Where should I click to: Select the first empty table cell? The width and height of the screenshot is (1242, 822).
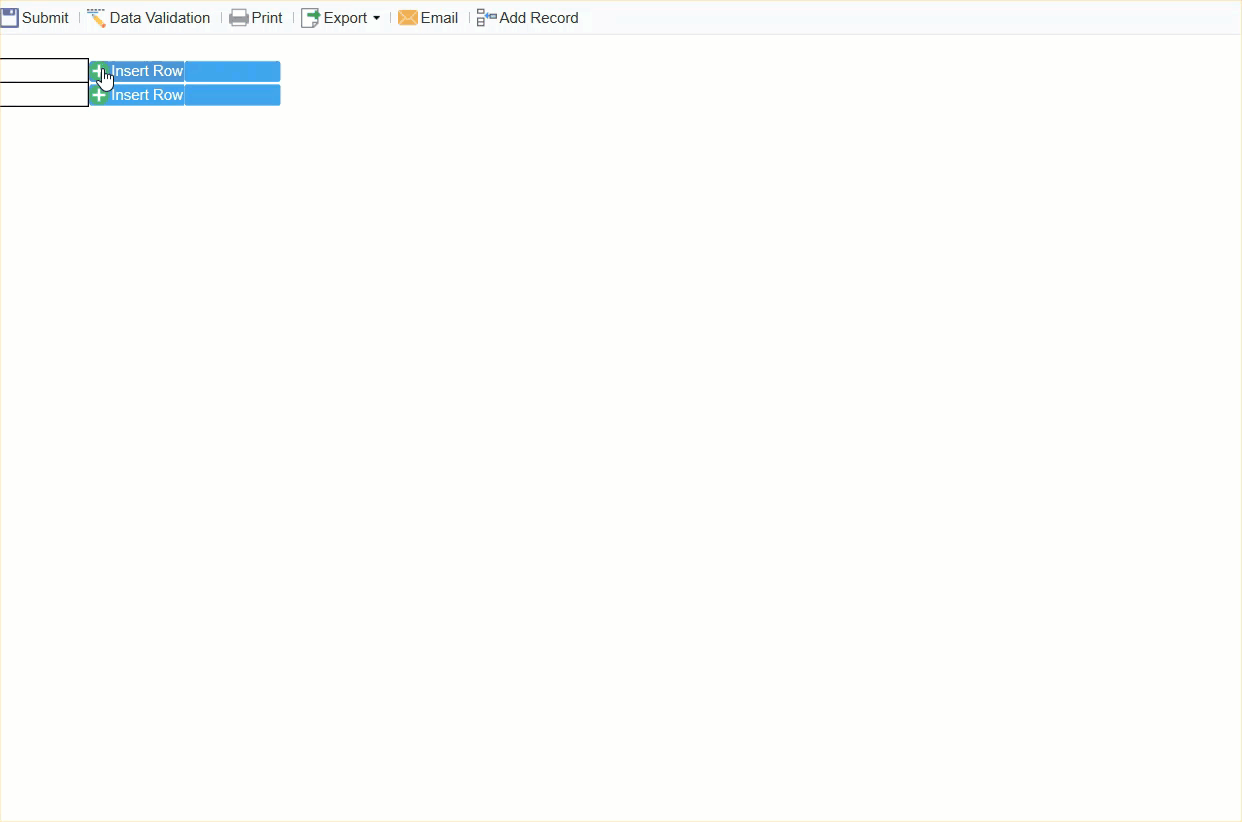(43, 70)
